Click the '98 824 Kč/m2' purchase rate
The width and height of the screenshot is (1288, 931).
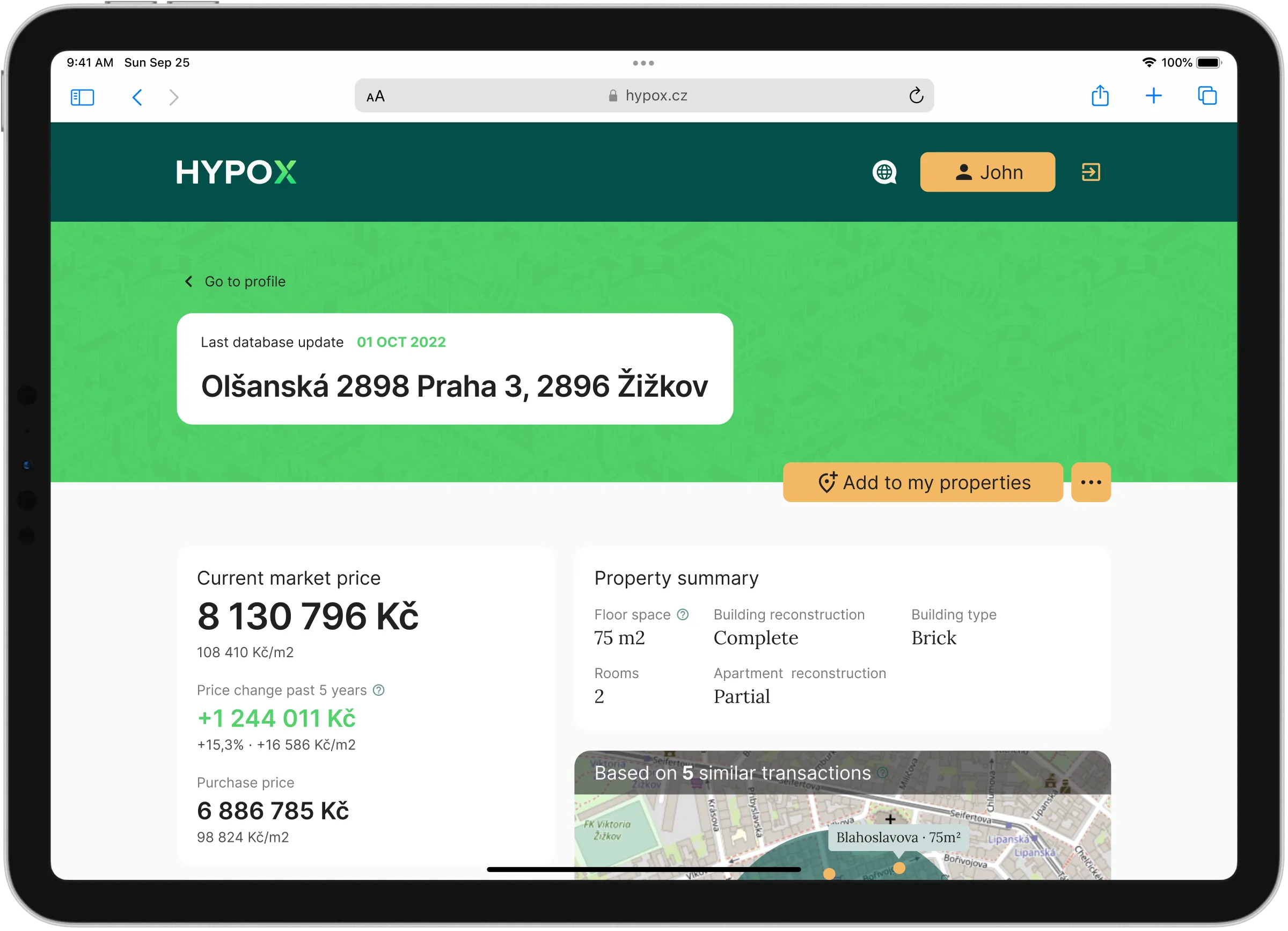pyautogui.click(x=243, y=838)
